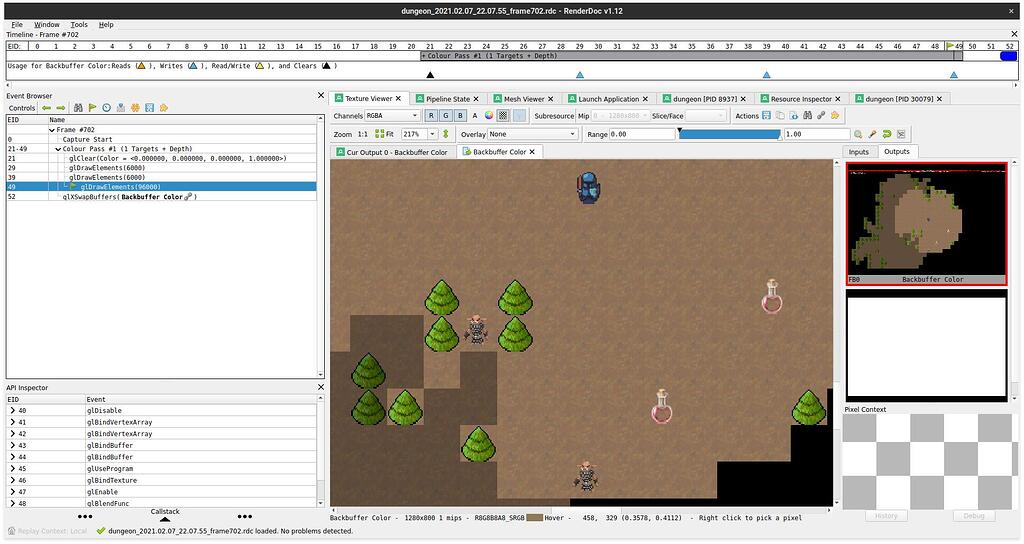Go to previous event with left arrow
1024x544 pixels.
click(46, 108)
